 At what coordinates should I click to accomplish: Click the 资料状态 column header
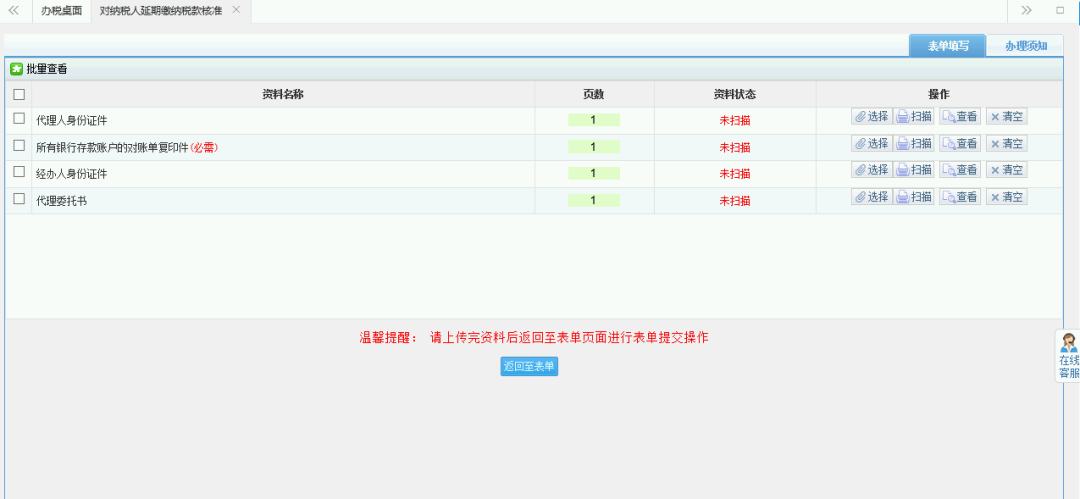point(735,94)
